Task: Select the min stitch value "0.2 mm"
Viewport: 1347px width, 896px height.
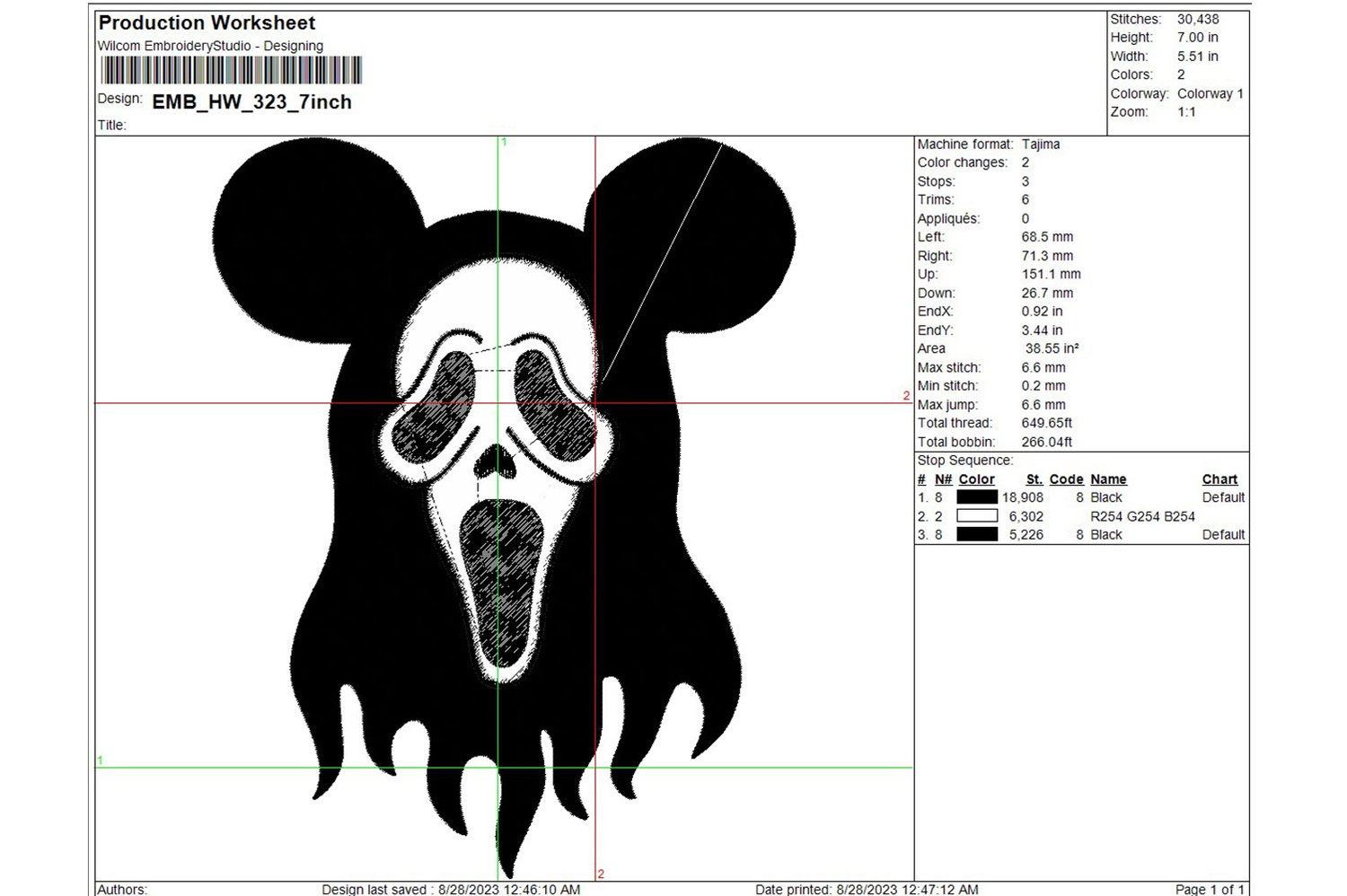Action: pyautogui.click(x=1043, y=386)
